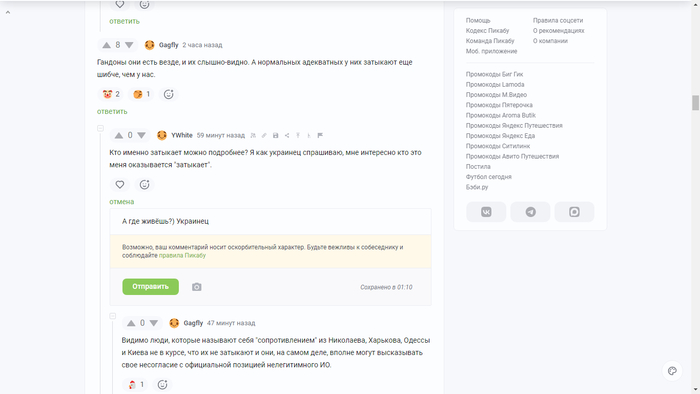Share YWhite's comment

[x=287, y=135]
